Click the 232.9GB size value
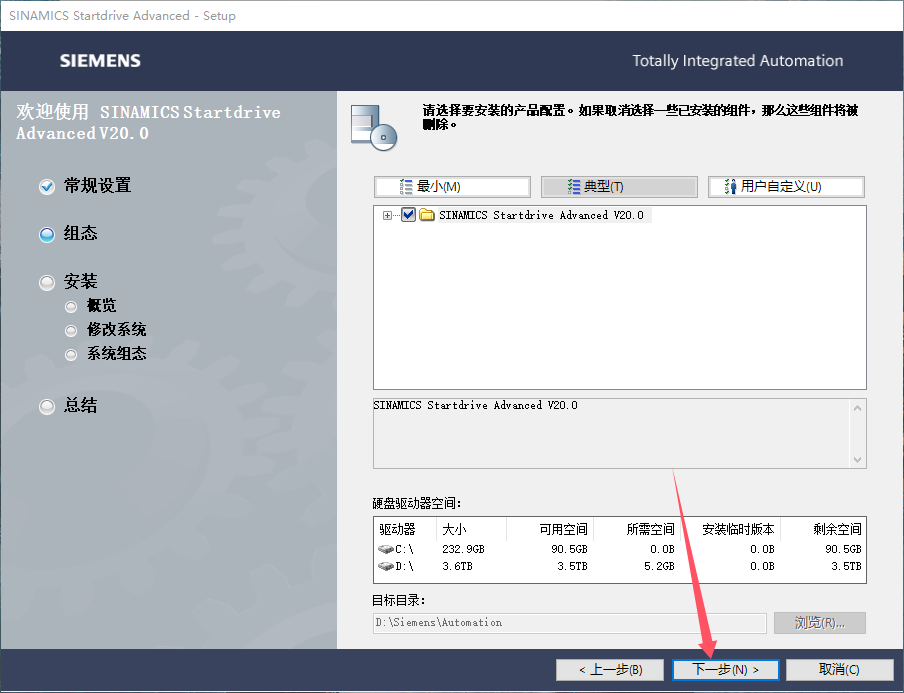Viewport: 904px width, 693px height. [x=463, y=549]
